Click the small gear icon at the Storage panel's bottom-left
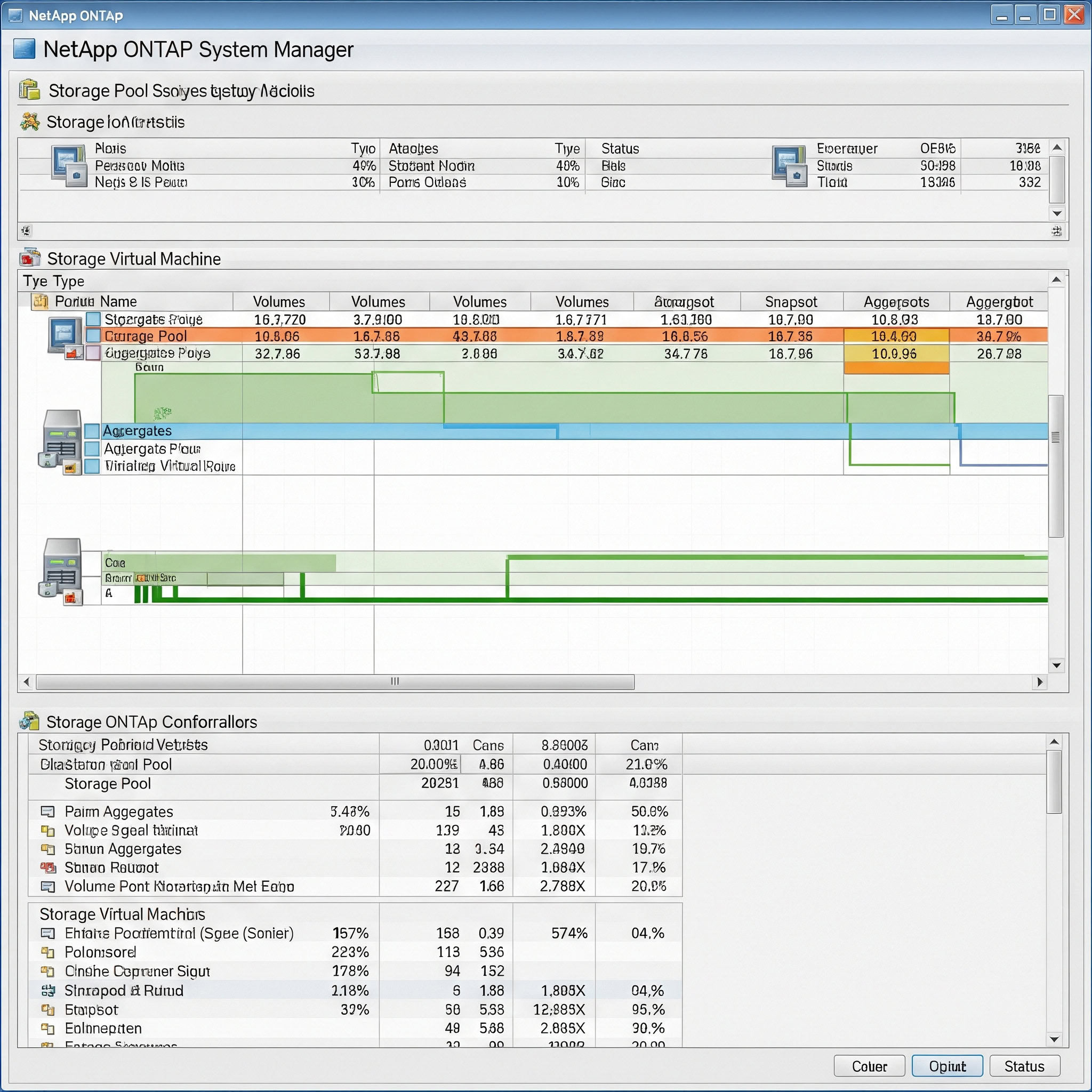This screenshot has width=1092, height=1092. [x=26, y=230]
